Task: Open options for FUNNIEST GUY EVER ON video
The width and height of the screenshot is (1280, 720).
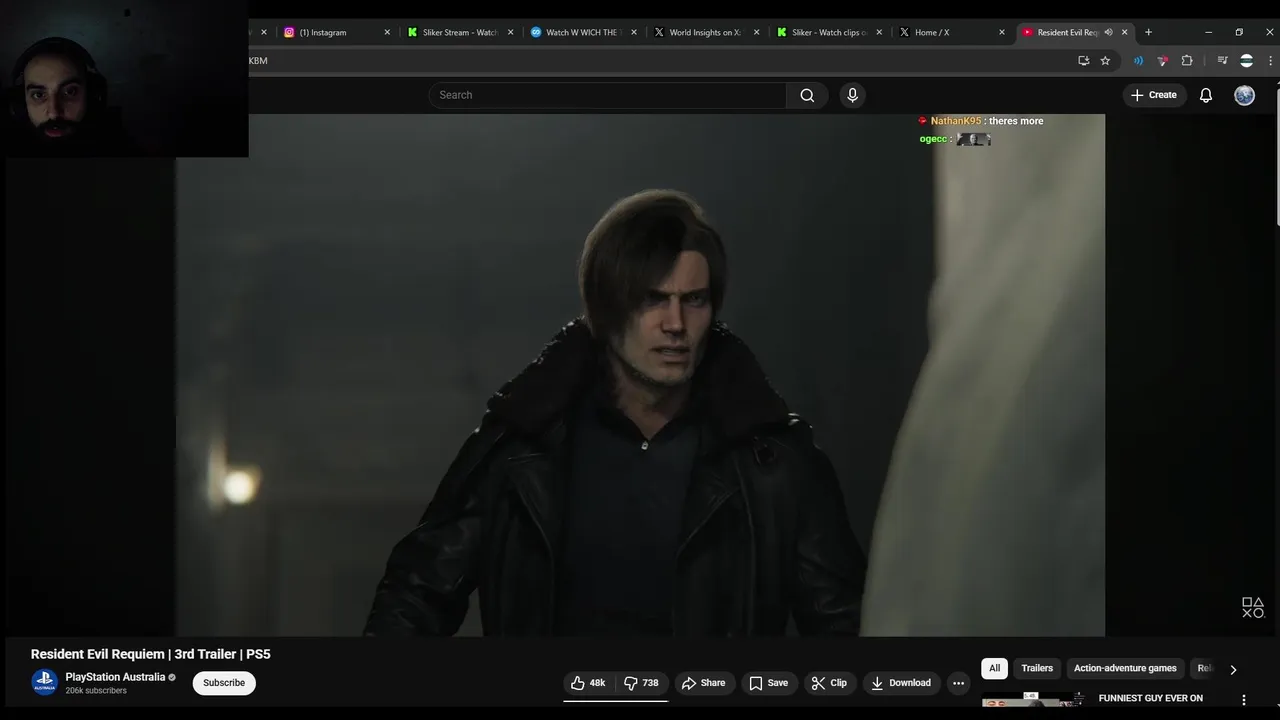Action: (1244, 700)
